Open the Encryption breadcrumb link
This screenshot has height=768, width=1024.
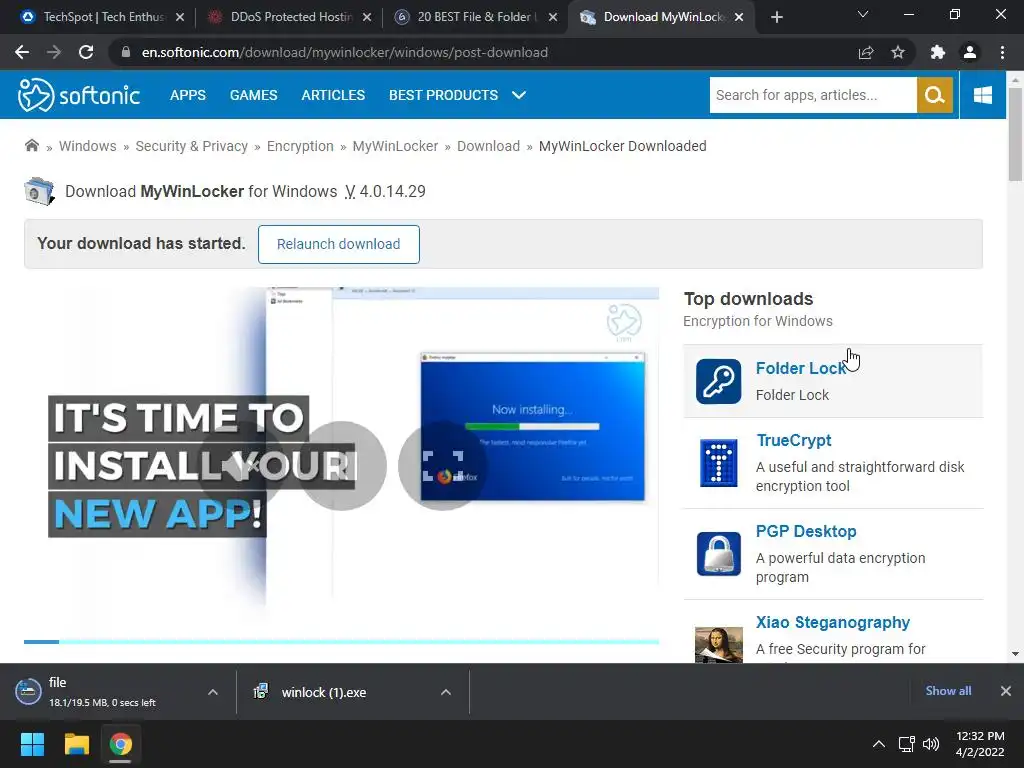[300, 146]
